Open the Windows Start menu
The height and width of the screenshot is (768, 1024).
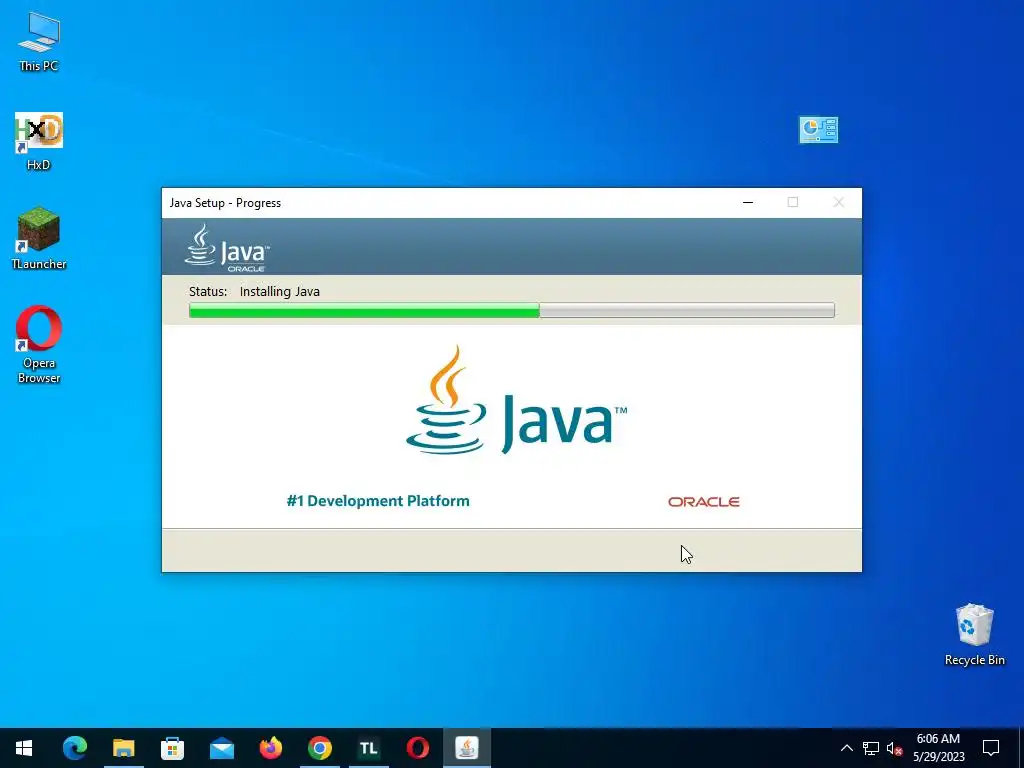(x=24, y=748)
